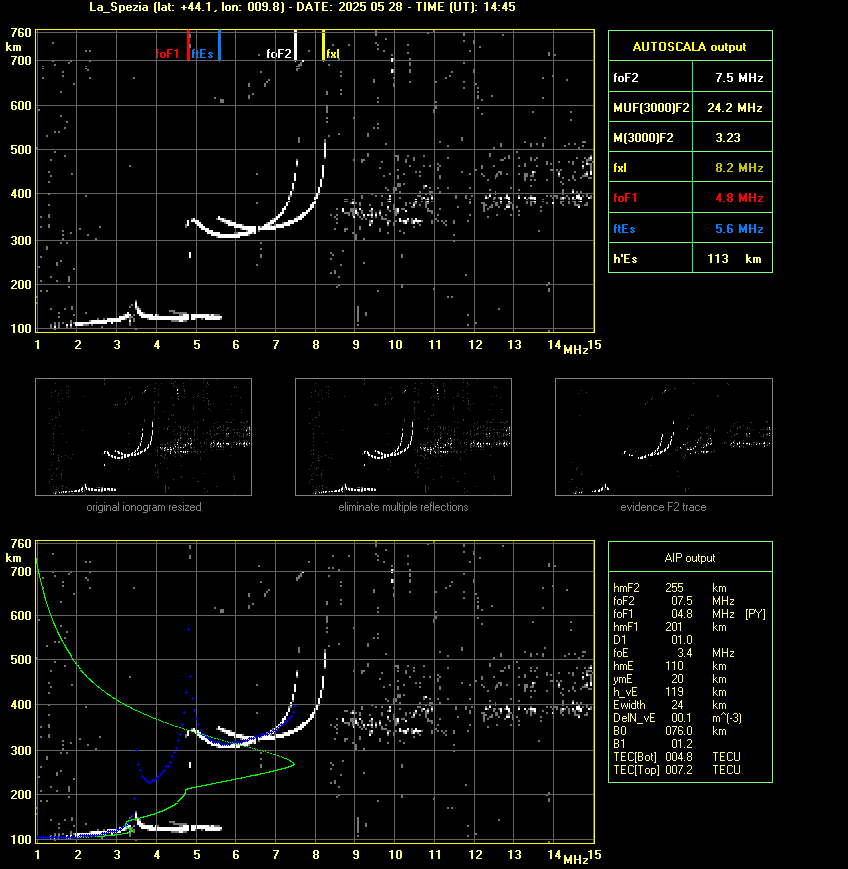Click the '113 km' value cell
The image size is (848, 869).
tap(733, 259)
